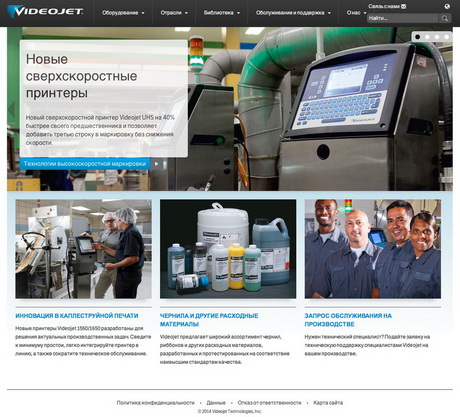Click the Связь с нами link

tap(384, 6)
